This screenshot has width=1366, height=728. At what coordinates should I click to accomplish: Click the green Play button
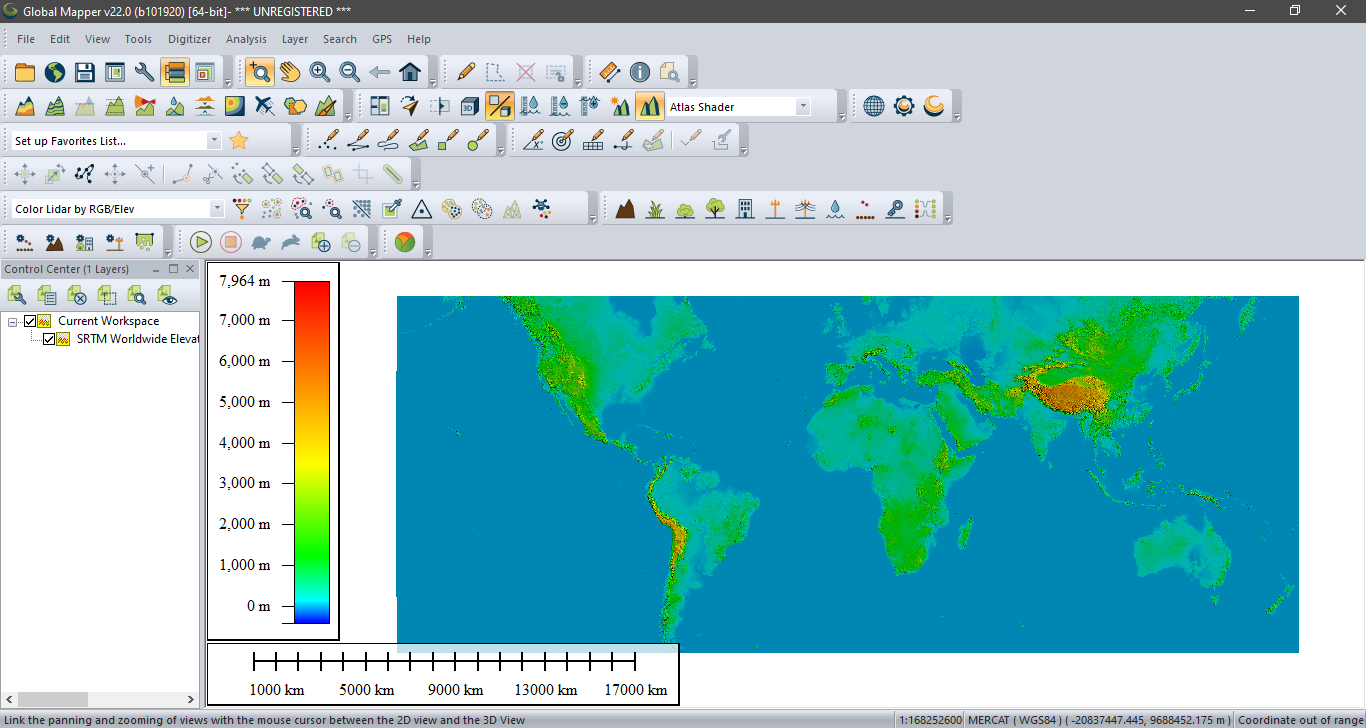click(201, 242)
